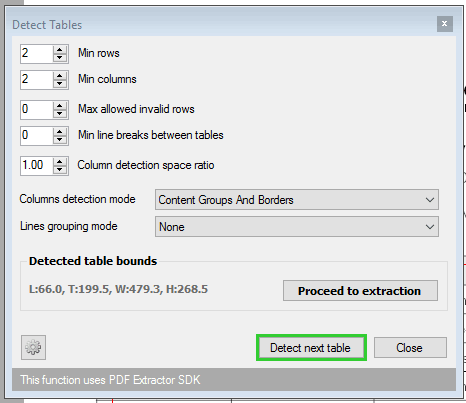Viewport: 466px width, 403px height.
Task: Focus the Column detection space ratio field
Action: (x=36, y=166)
